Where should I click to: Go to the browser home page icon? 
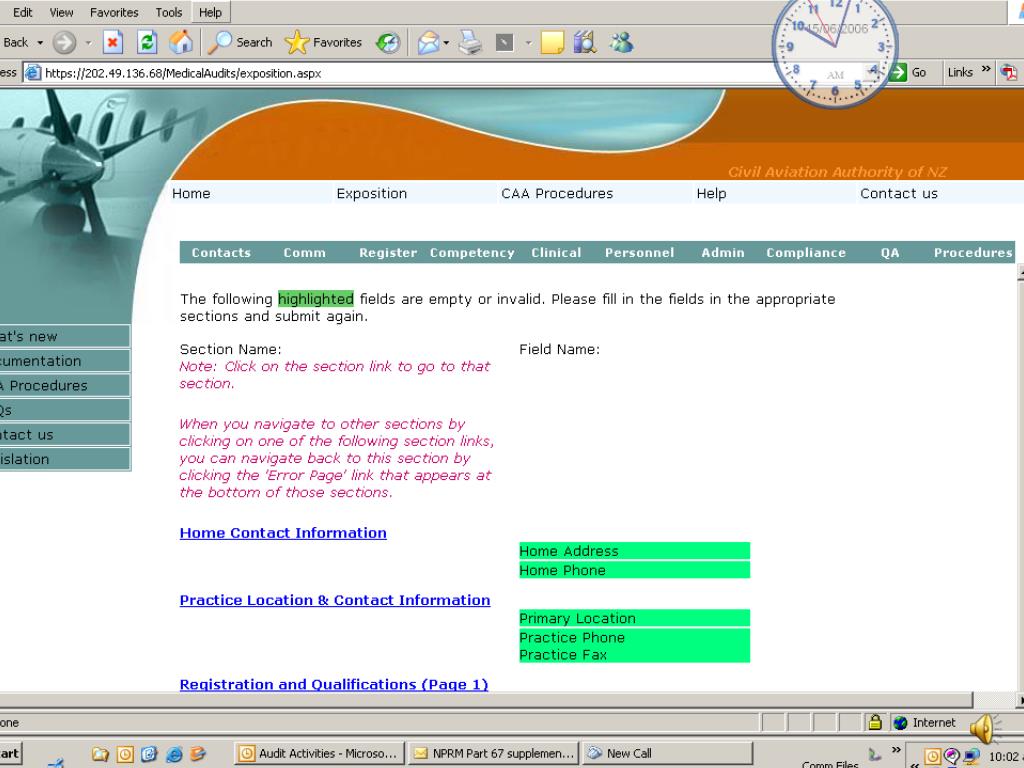[x=181, y=42]
